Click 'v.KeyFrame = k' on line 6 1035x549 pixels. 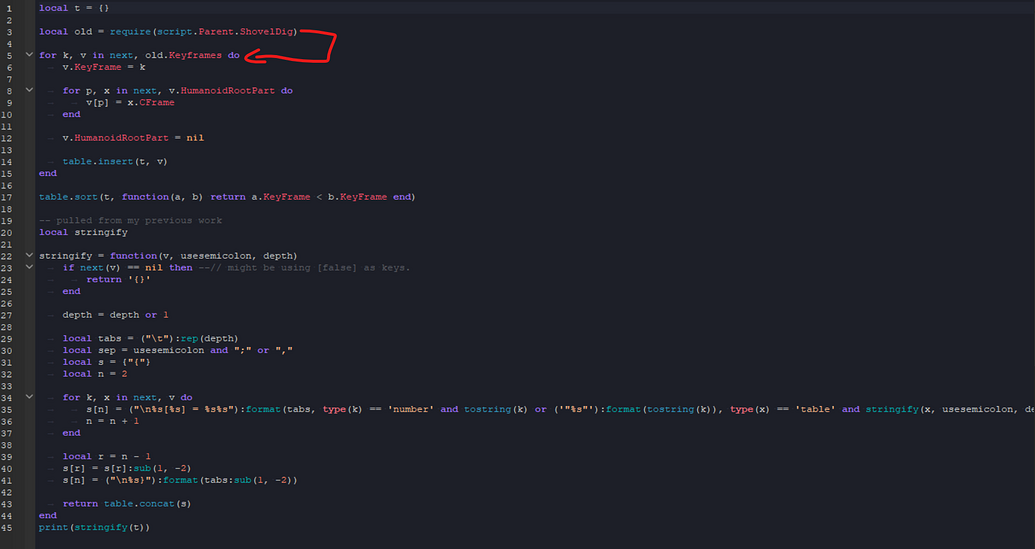(104, 67)
